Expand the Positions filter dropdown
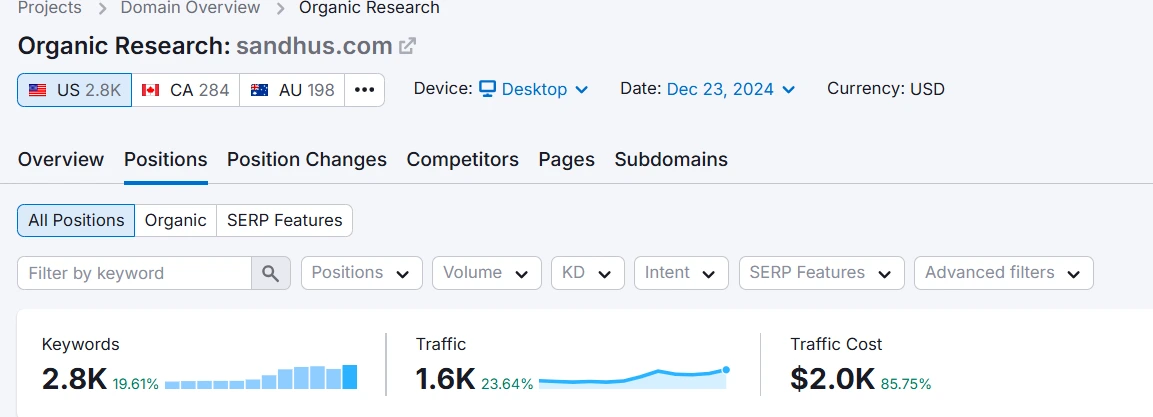The image size is (1153, 417). [x=362, y=273]
